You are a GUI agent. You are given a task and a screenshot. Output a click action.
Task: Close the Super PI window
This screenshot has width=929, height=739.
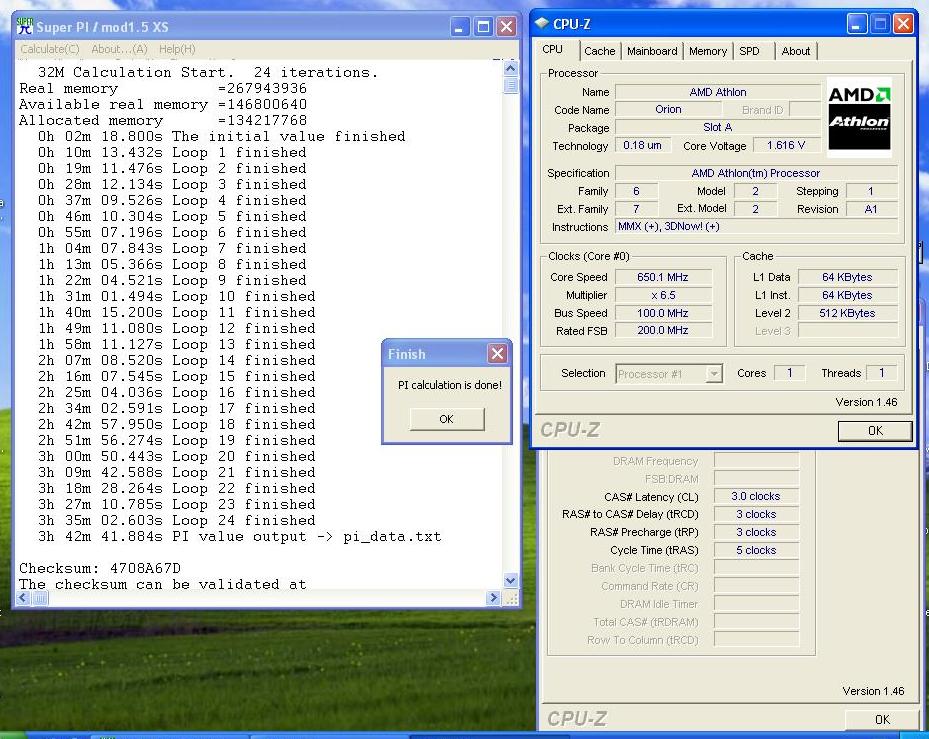(507, 26)
